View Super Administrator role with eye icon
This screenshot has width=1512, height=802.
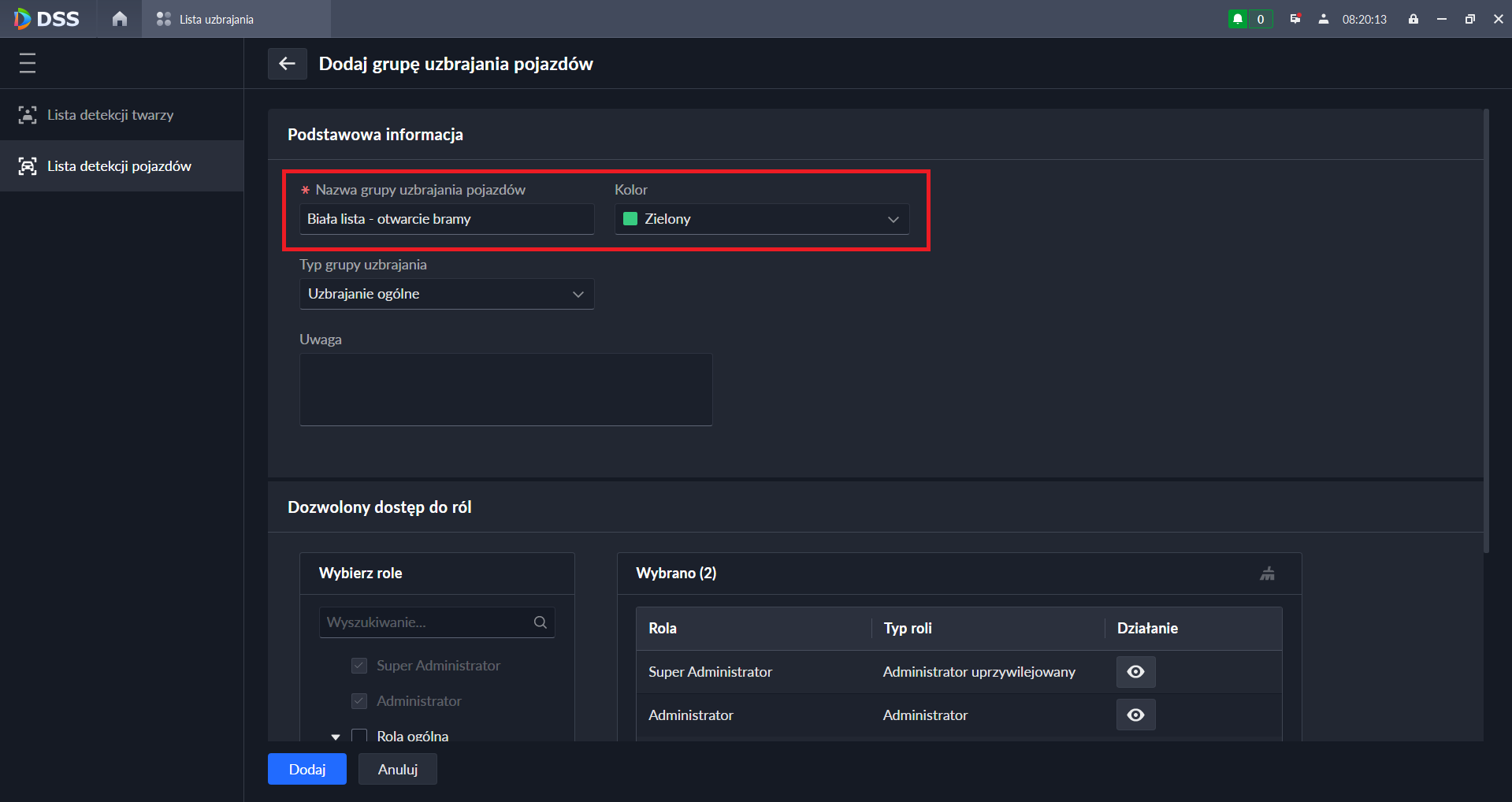(1135, 672)
